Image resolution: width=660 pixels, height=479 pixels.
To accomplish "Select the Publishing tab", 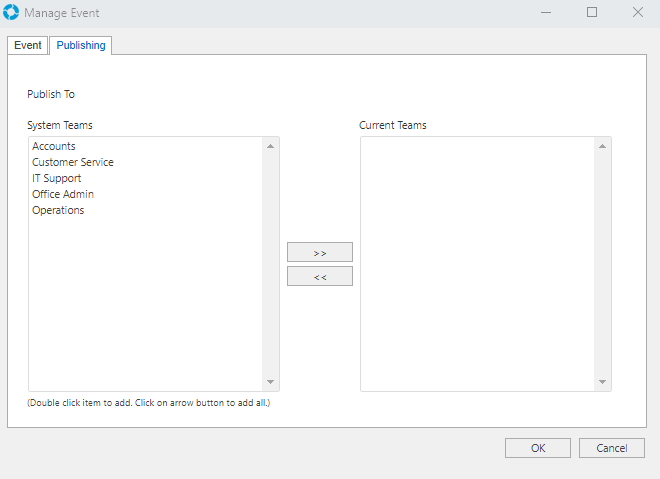I will [x=81, y=46].
